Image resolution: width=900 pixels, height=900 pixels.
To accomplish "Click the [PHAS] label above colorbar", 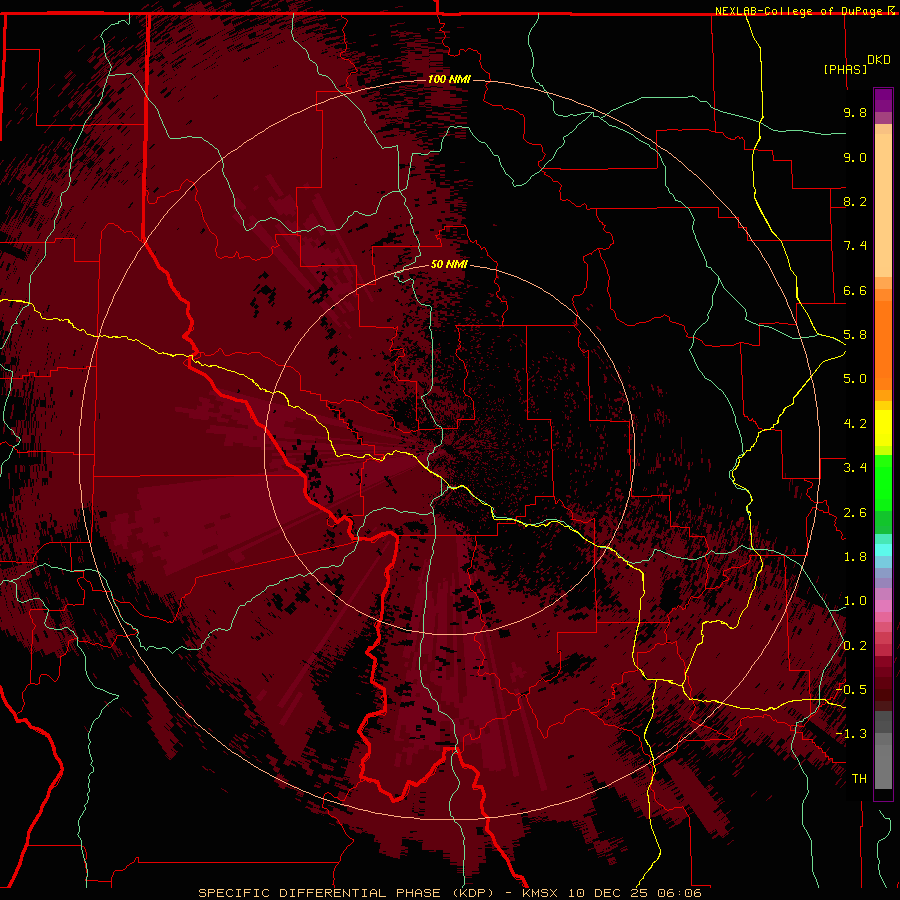I will click(845, 69).
